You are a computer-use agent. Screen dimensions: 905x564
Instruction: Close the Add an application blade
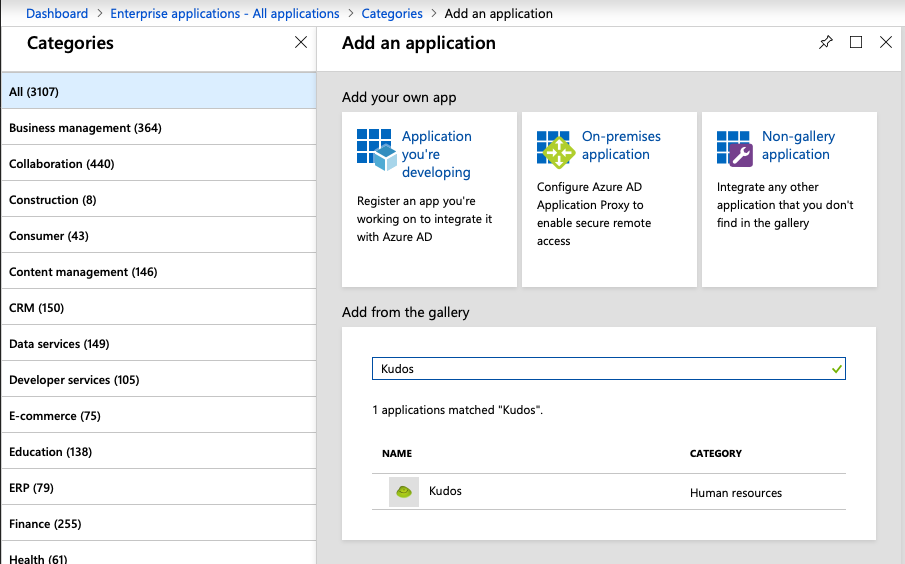[886, 42]
